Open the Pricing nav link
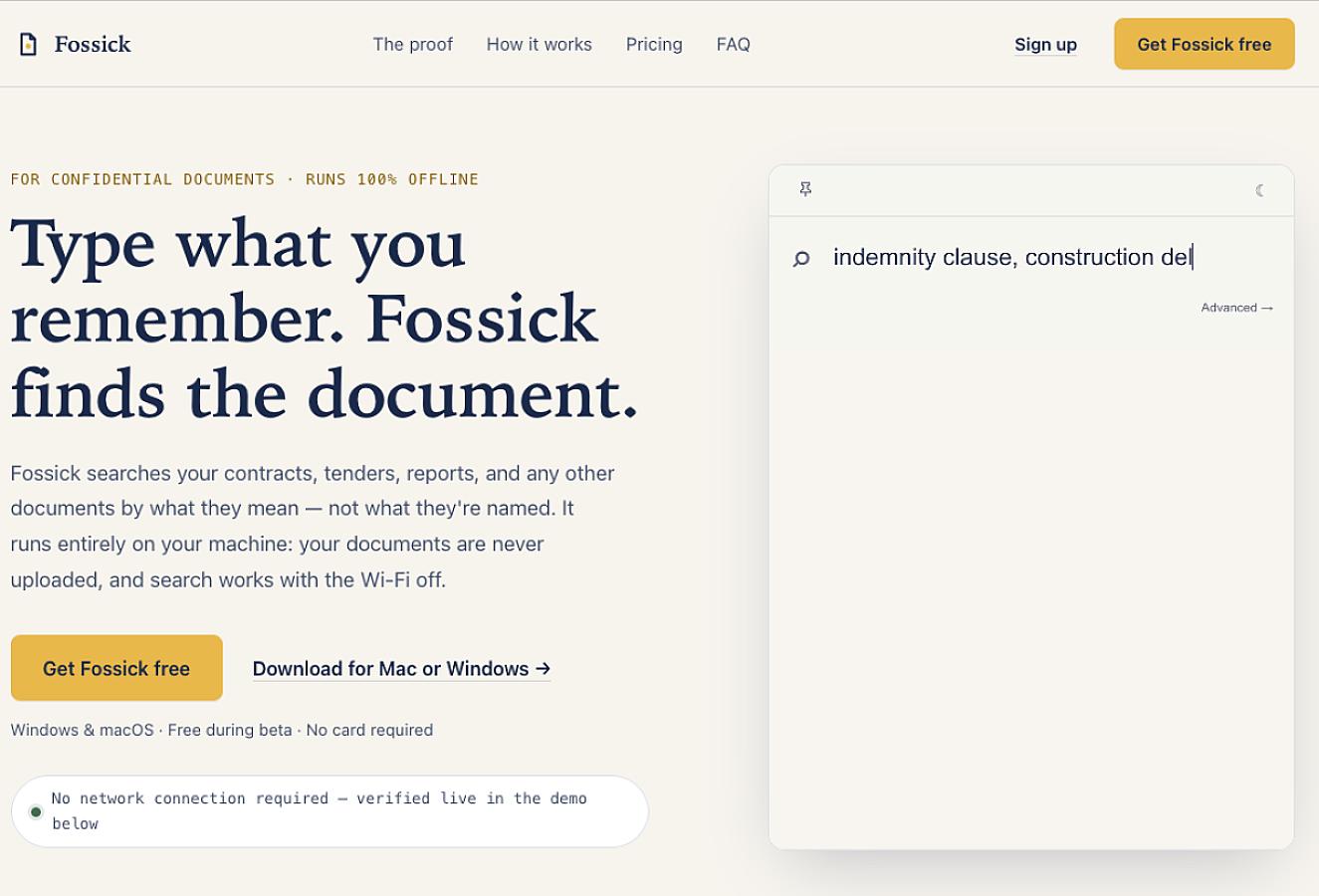 (654, 44)
